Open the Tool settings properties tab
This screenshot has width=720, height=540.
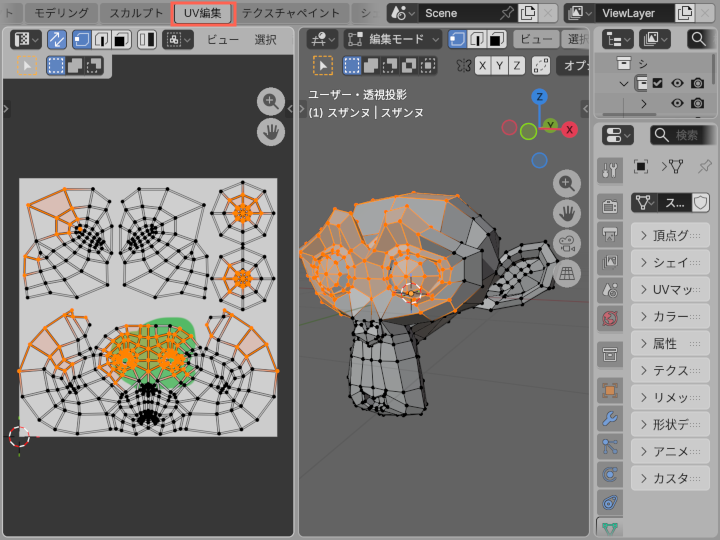pyautogui.click(x=610, y=169)
